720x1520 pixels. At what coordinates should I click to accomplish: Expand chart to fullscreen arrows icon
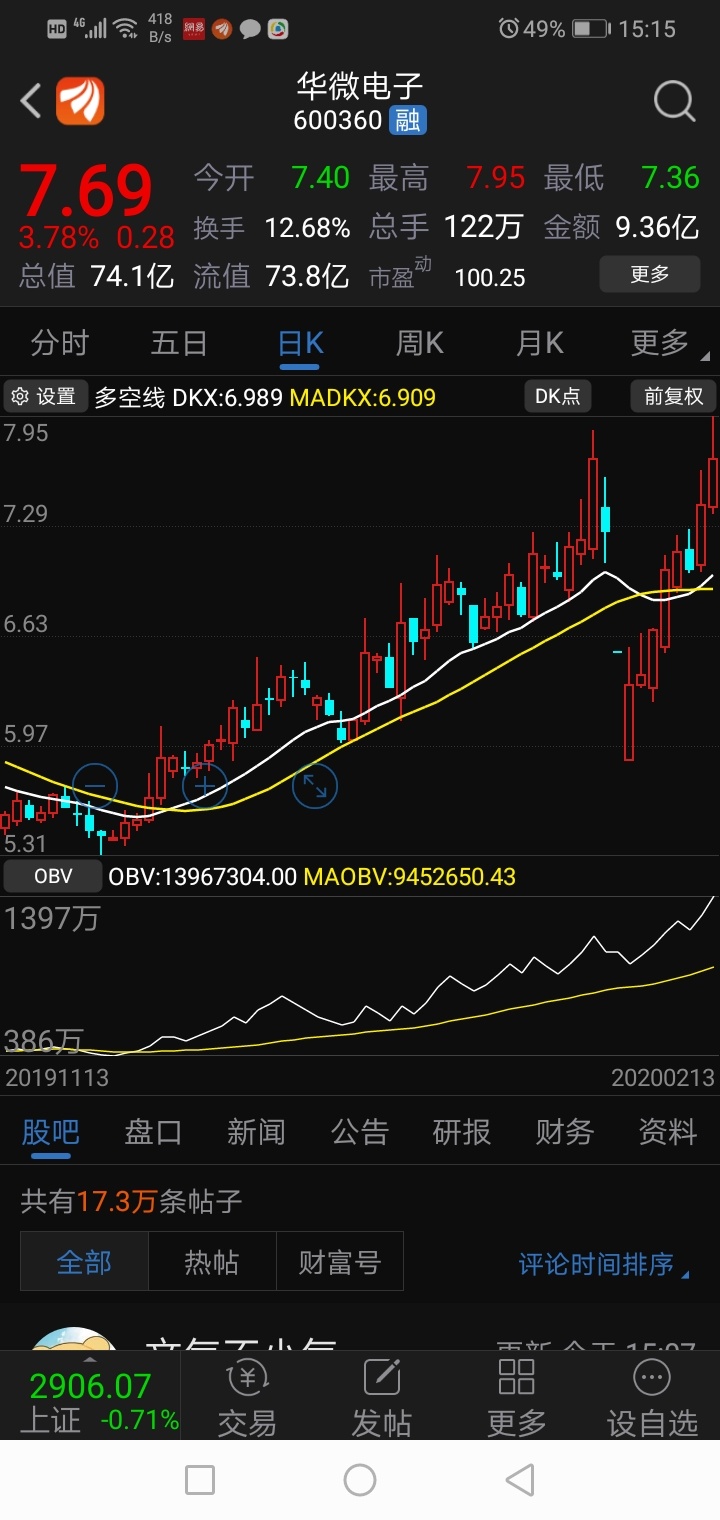(x=315, y=786)
